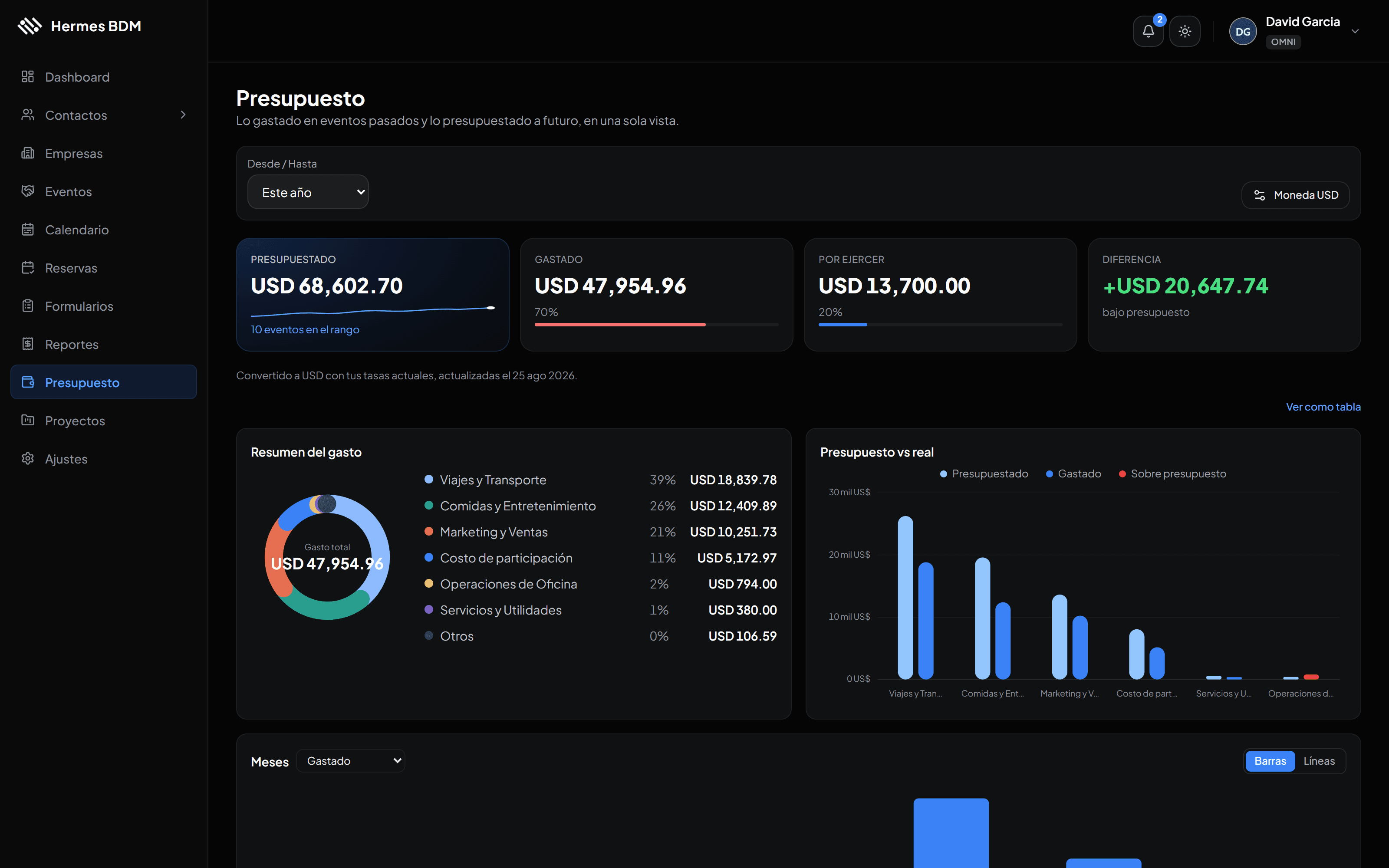
Task: Click the filter icon in Moneda USD
Action: point(1259,195)
